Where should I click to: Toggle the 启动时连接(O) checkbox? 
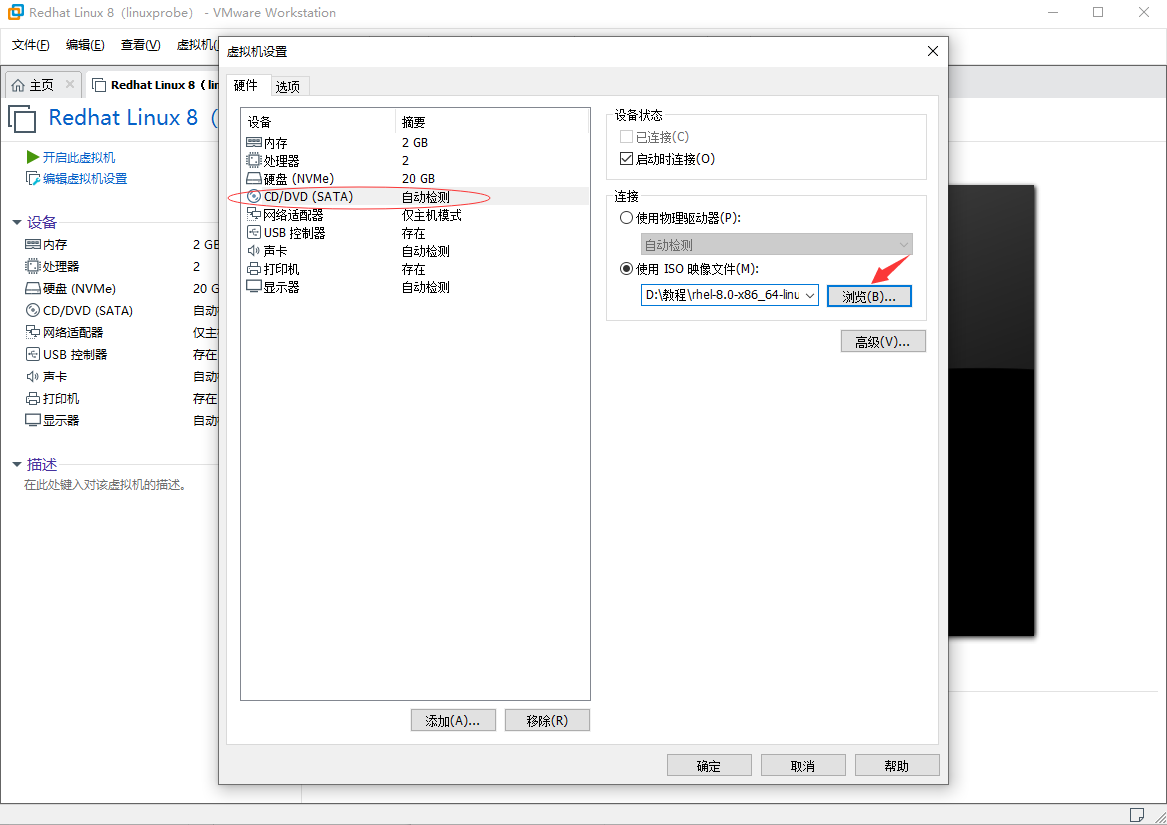coord(626,159)
